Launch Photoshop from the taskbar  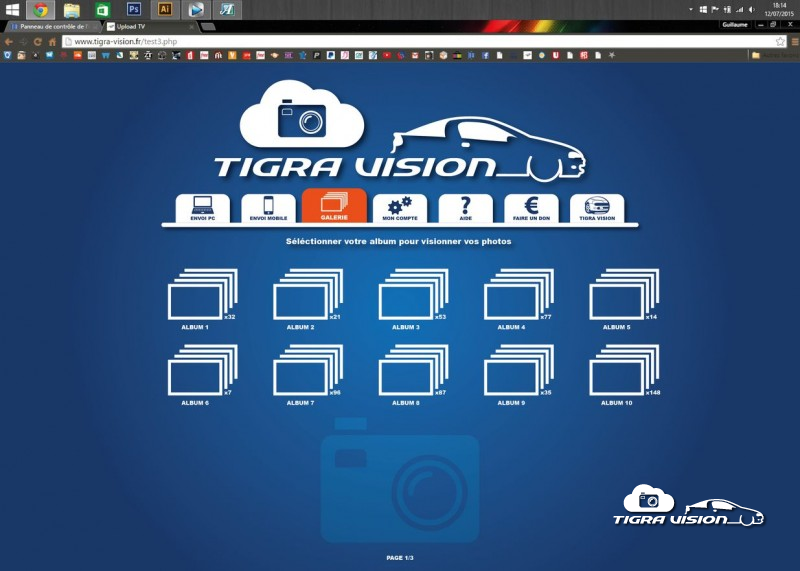point(134,9)
